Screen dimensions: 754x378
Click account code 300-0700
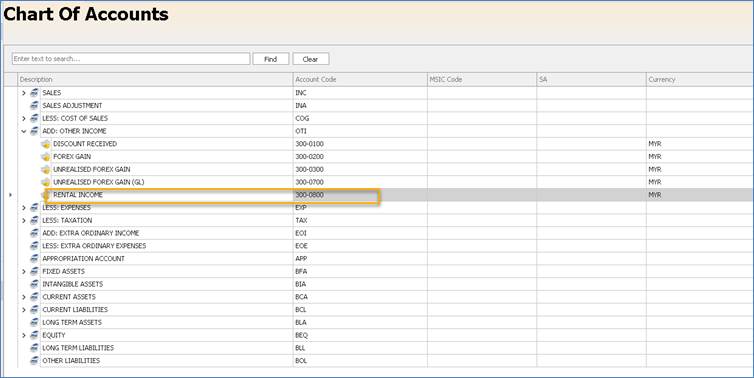309,182
